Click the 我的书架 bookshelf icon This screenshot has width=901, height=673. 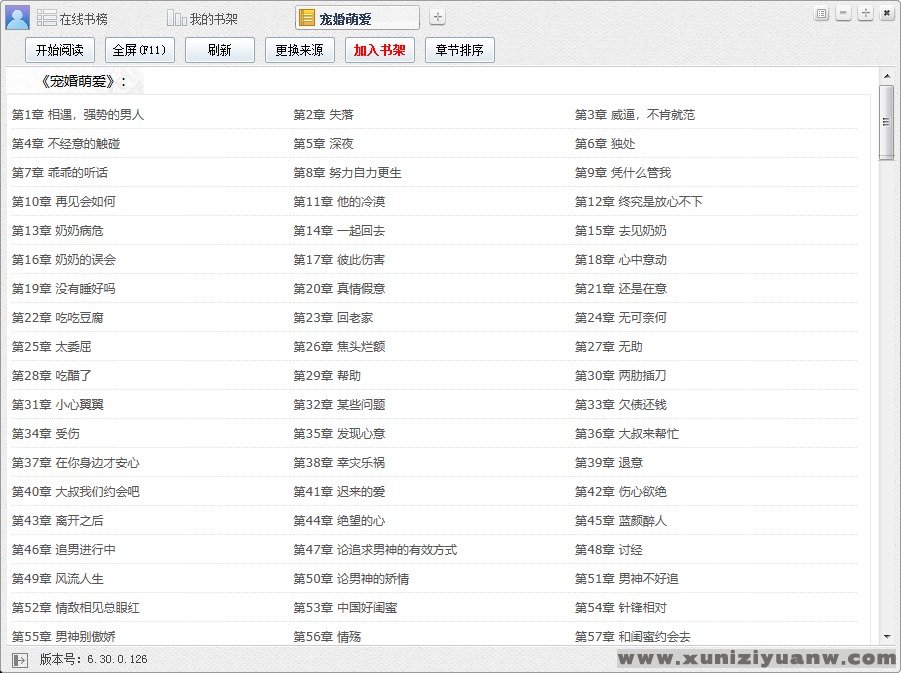click(x=176, y=18)
